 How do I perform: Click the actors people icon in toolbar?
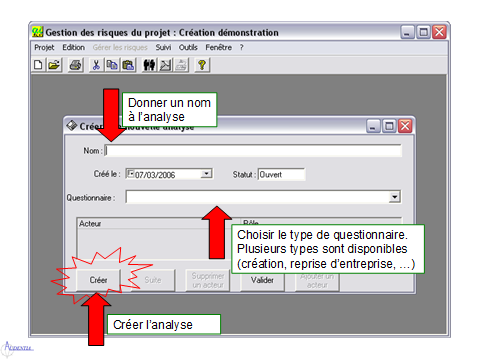coord(149,65)
